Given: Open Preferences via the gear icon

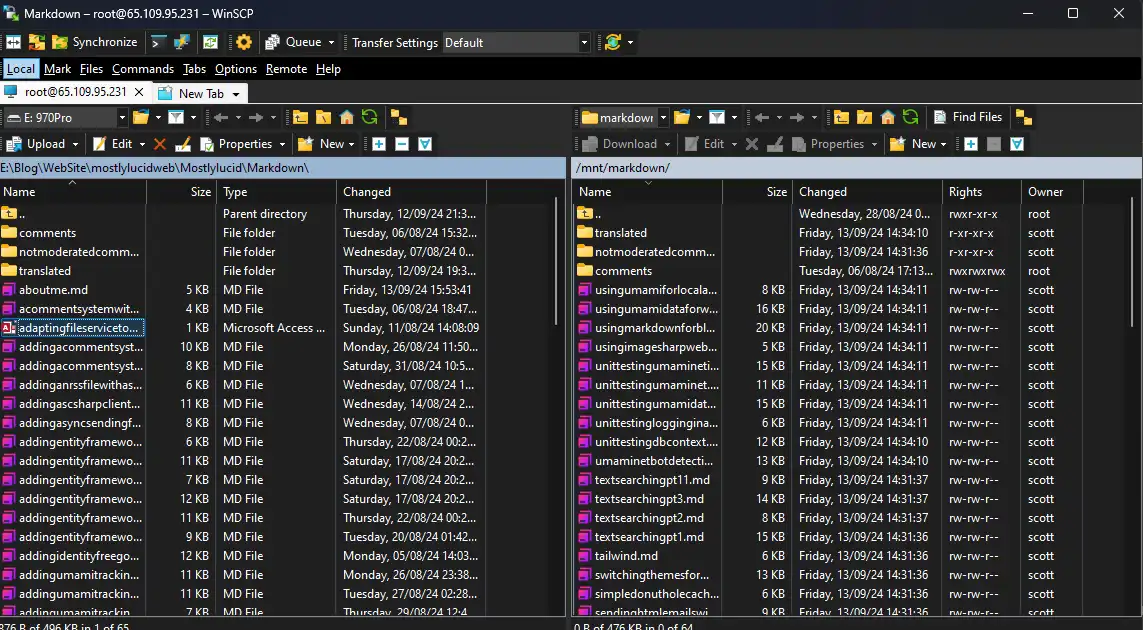Looking at the screenshot, I should 244,42.
